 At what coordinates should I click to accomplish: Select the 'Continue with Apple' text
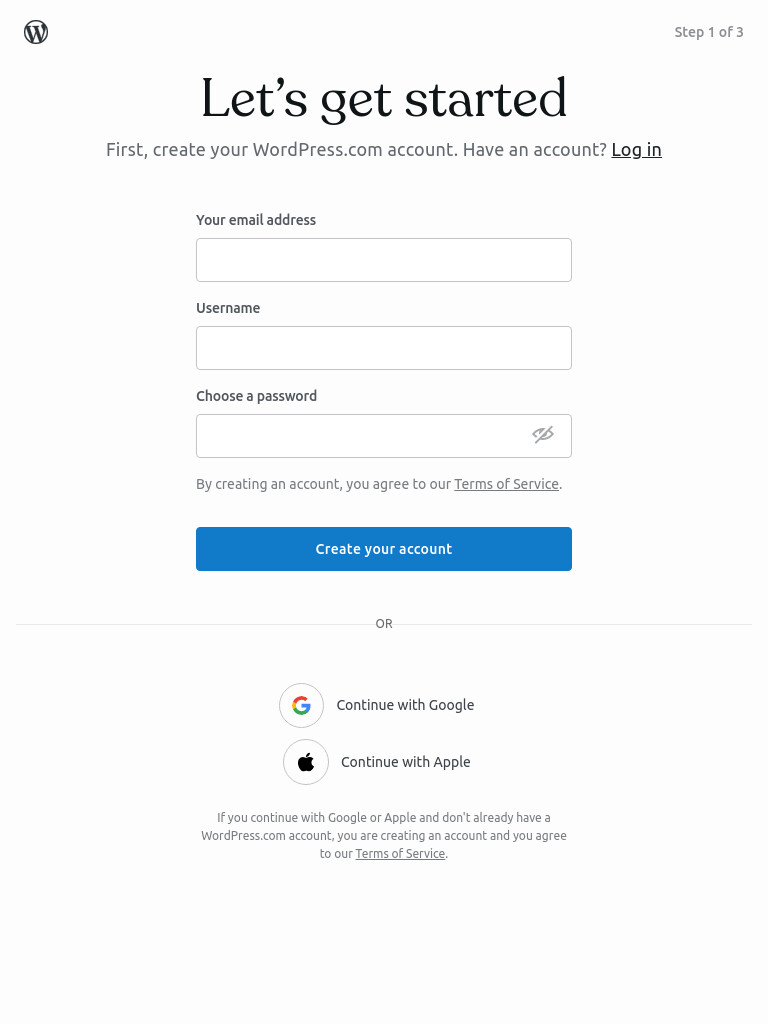pos(406,762)
